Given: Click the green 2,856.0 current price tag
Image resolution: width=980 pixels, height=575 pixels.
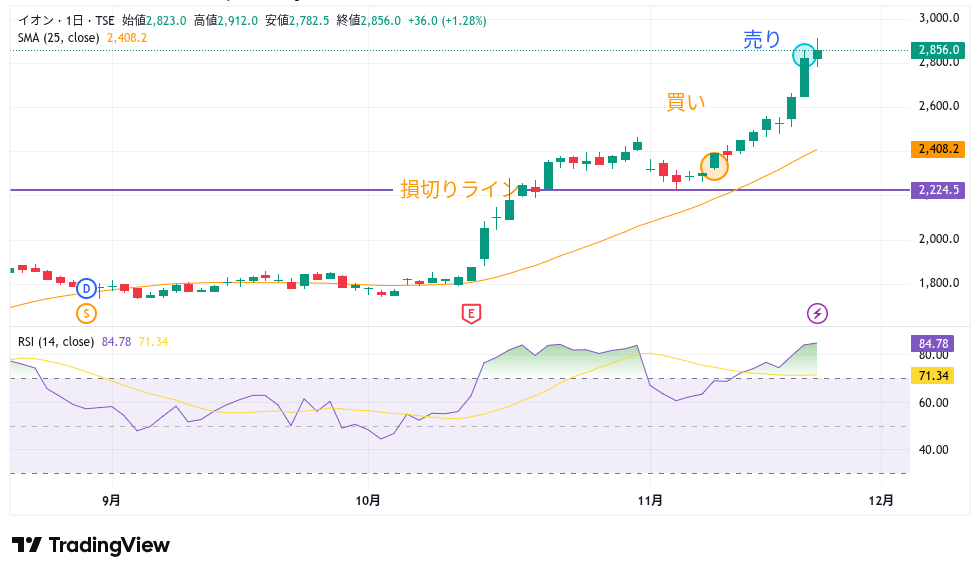Looking at the screenshot, I should [x=938, y=49].
